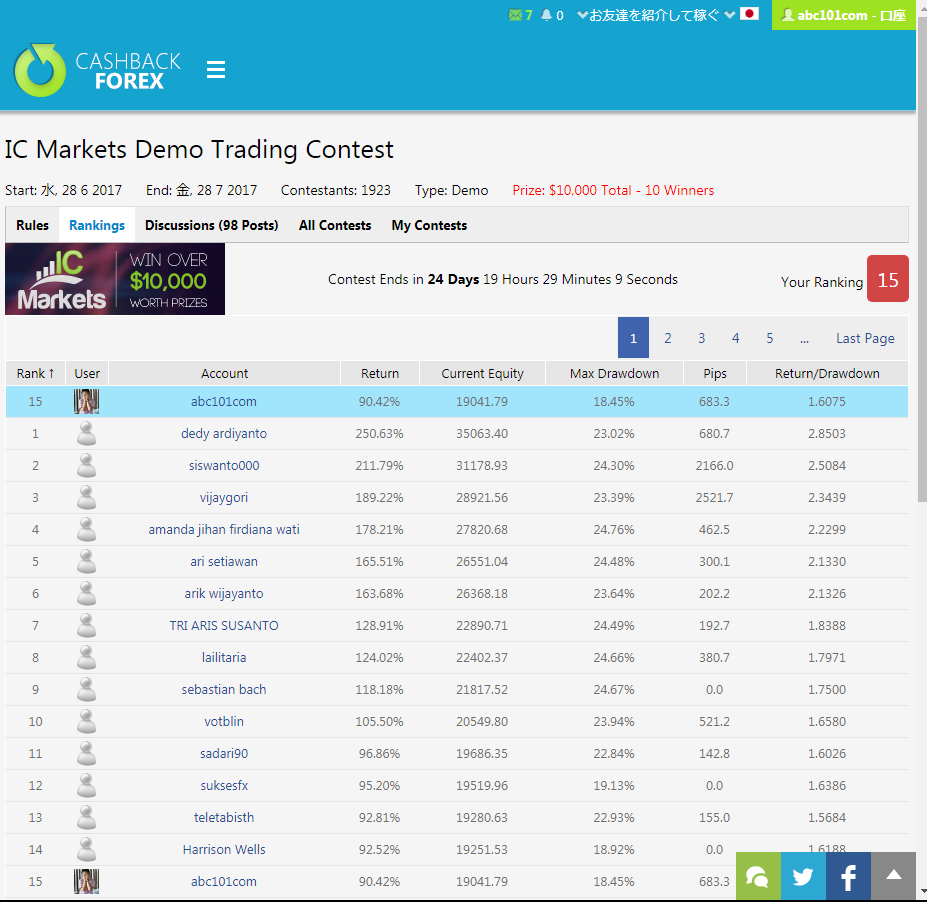Open the live chat bubble icon
The image size is (927, 902).
coord(758,876)
